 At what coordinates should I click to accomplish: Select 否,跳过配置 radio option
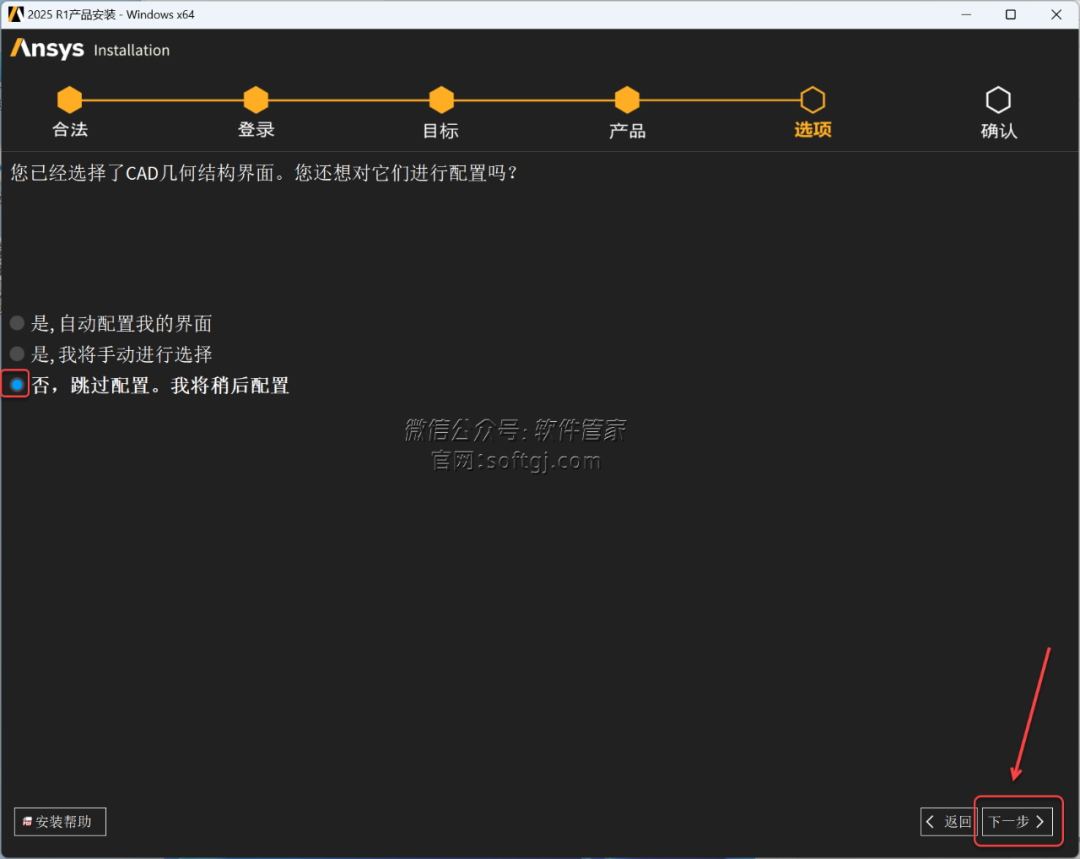point(17,384)
